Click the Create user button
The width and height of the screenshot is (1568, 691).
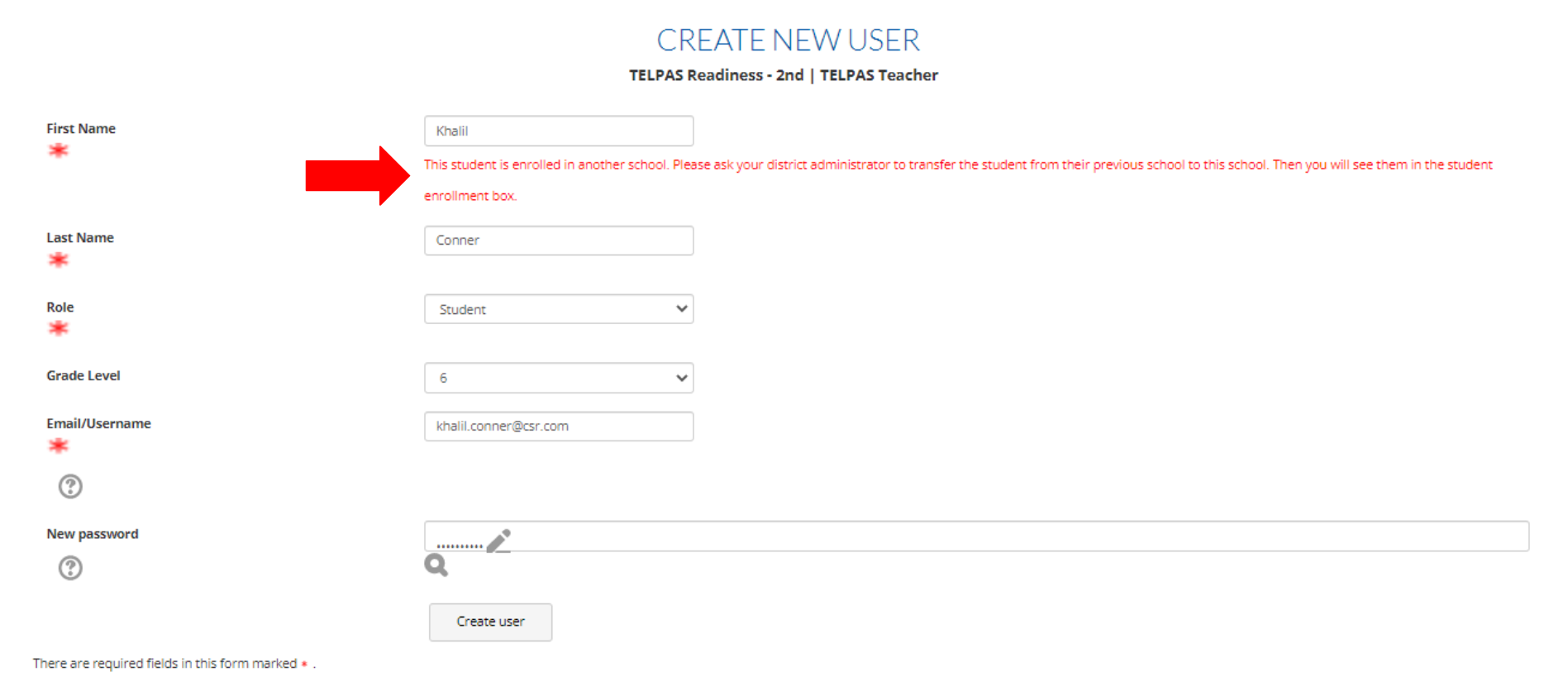[x=490, y=622]
